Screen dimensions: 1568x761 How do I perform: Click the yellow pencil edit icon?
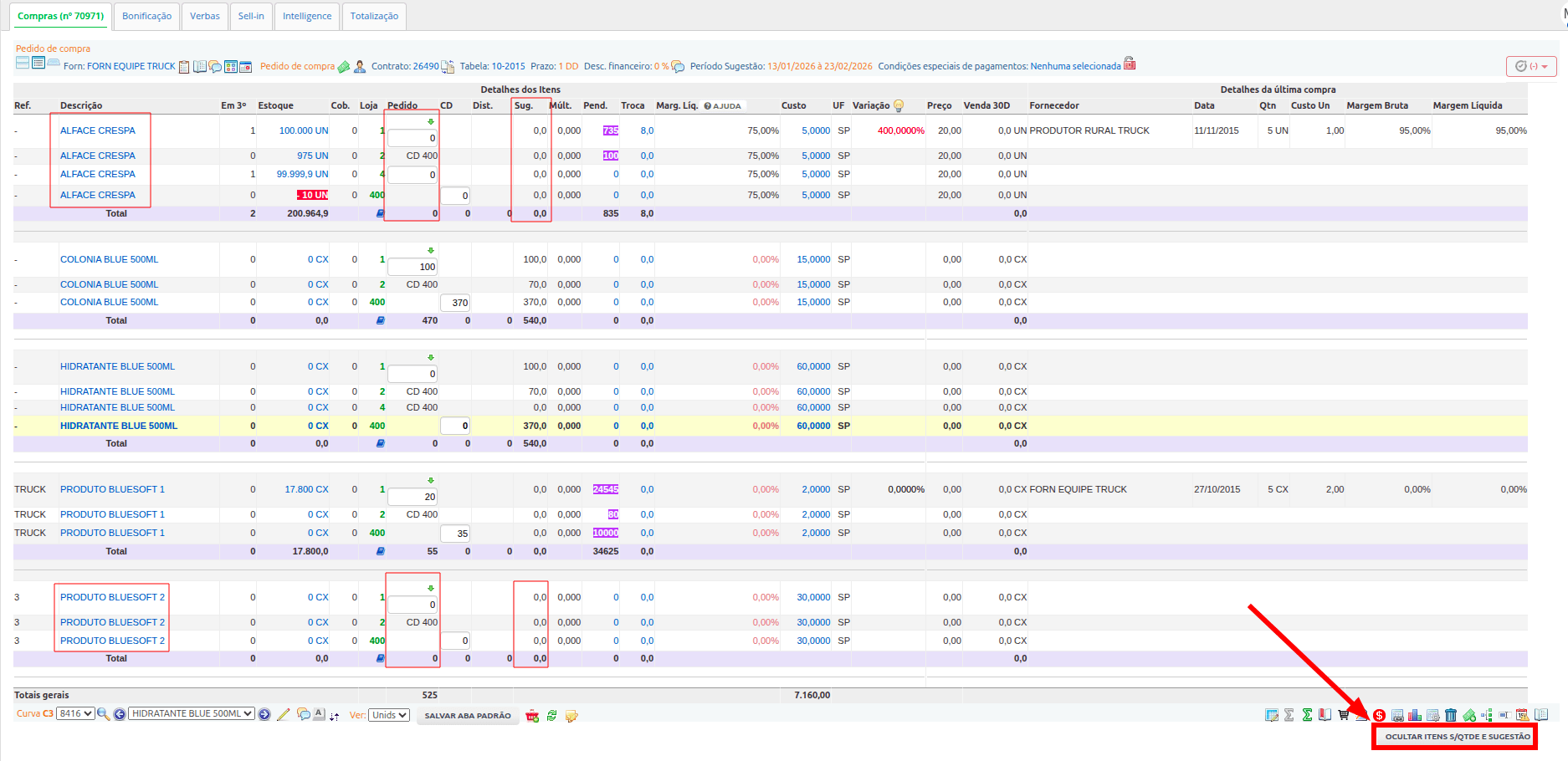click(x=283, y=714)
